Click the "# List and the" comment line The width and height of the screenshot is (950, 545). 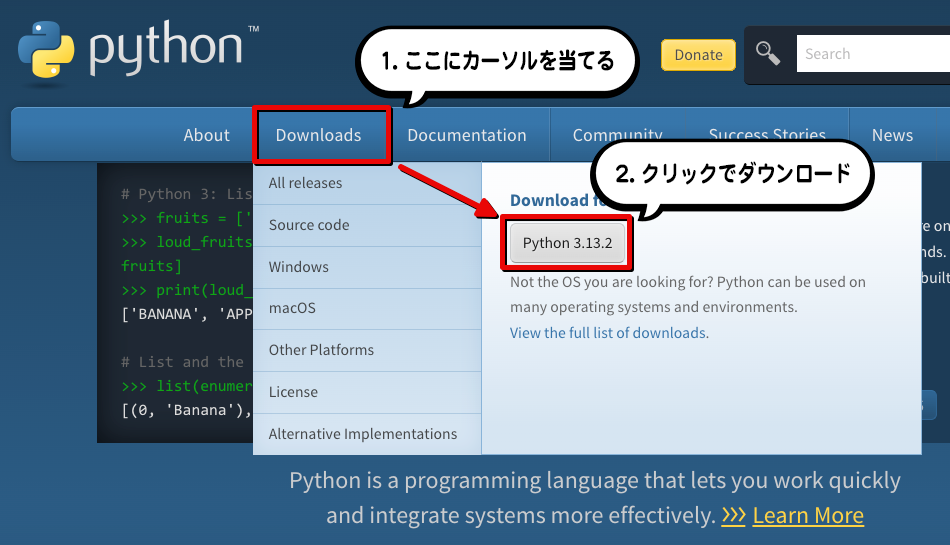coord(182,362)
